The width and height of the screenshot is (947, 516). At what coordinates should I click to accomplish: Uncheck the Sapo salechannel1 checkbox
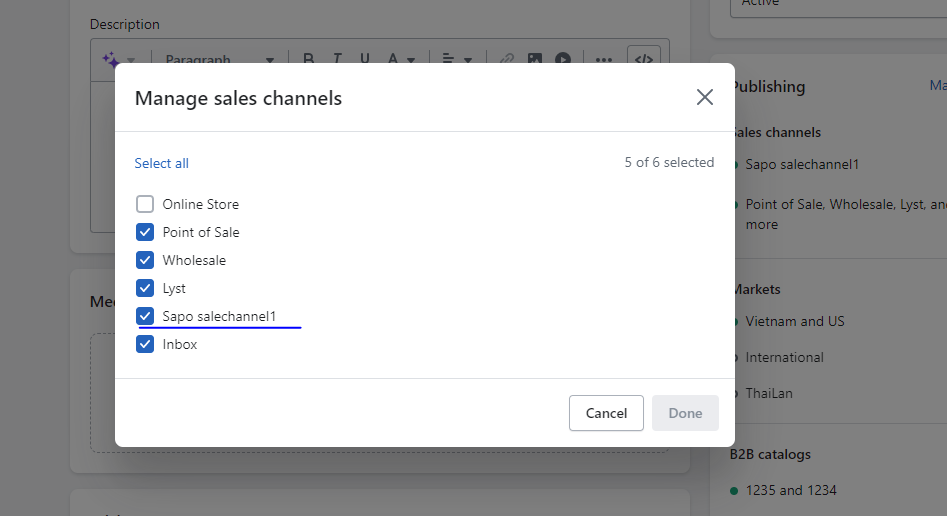pos(145,316)
